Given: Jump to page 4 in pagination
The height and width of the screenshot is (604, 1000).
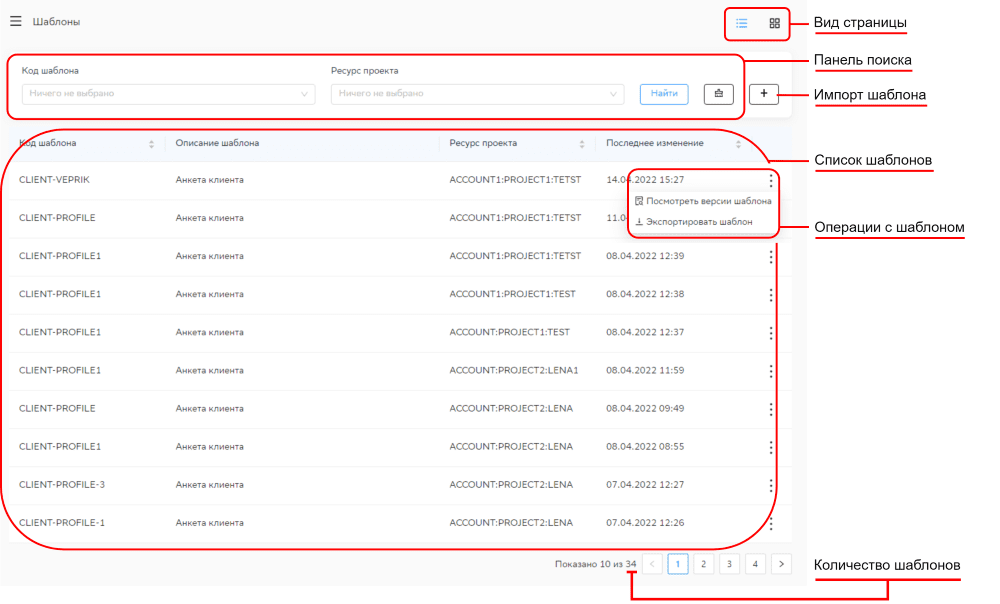Looking at the screenshot, I should click(x=755, y=564).
